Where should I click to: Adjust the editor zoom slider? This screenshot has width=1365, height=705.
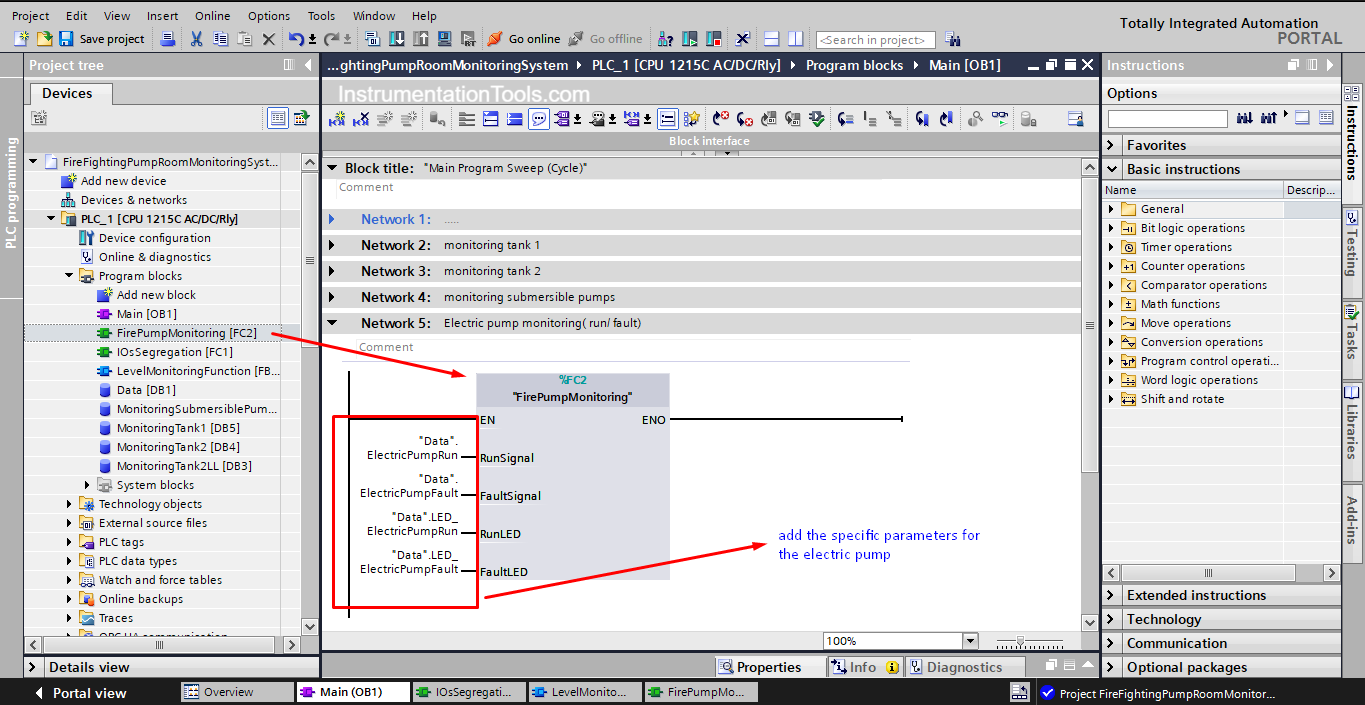tap(1020, 641)
